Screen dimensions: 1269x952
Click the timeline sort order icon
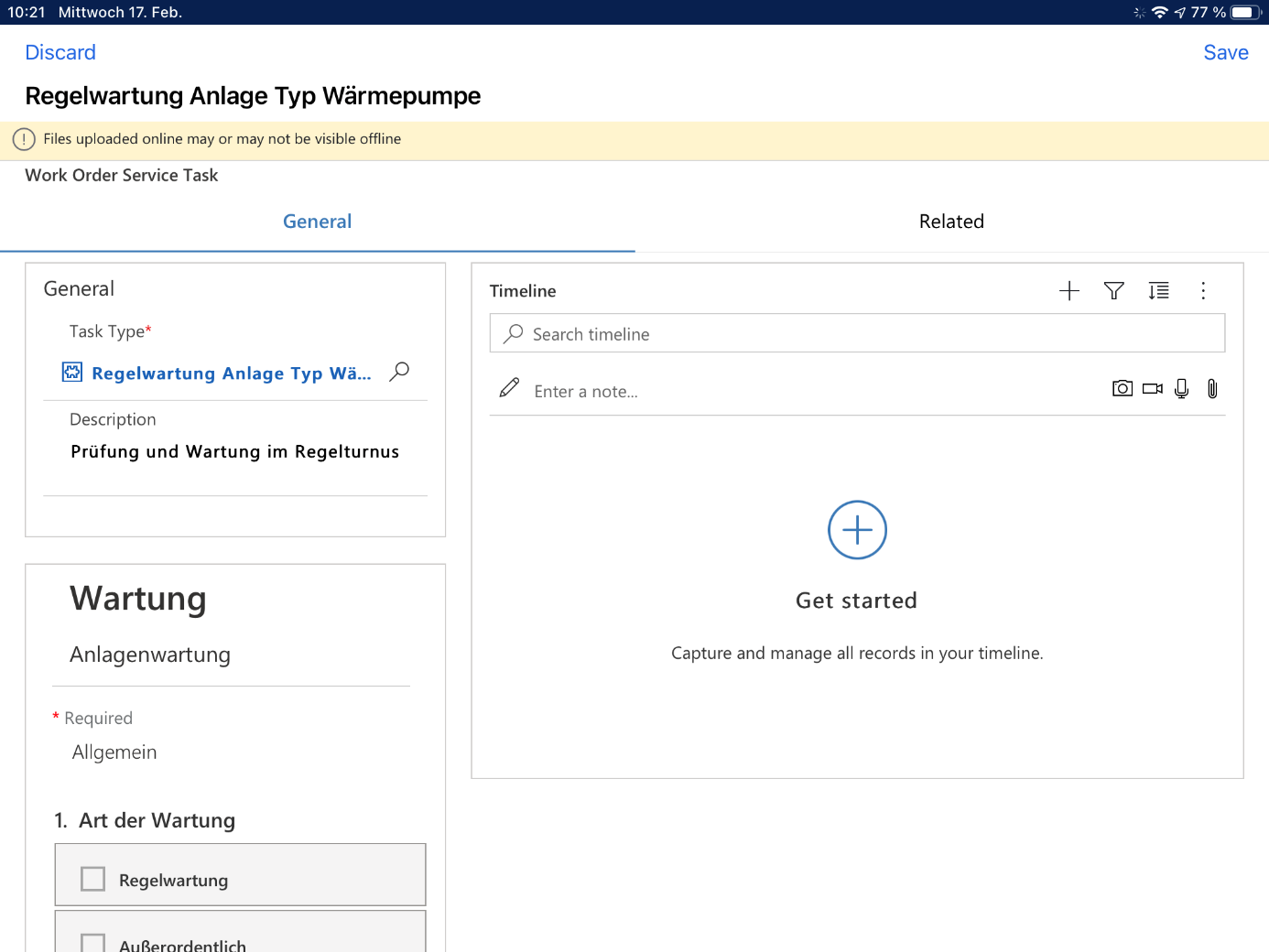point(1158,291)
